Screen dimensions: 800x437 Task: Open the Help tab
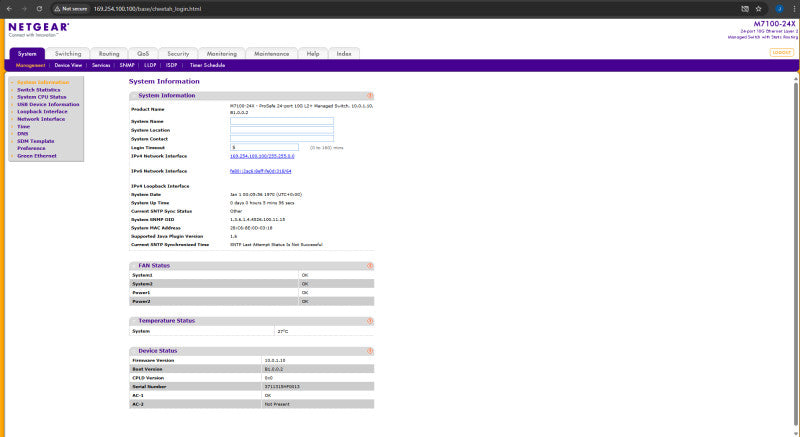click(313, 54)
